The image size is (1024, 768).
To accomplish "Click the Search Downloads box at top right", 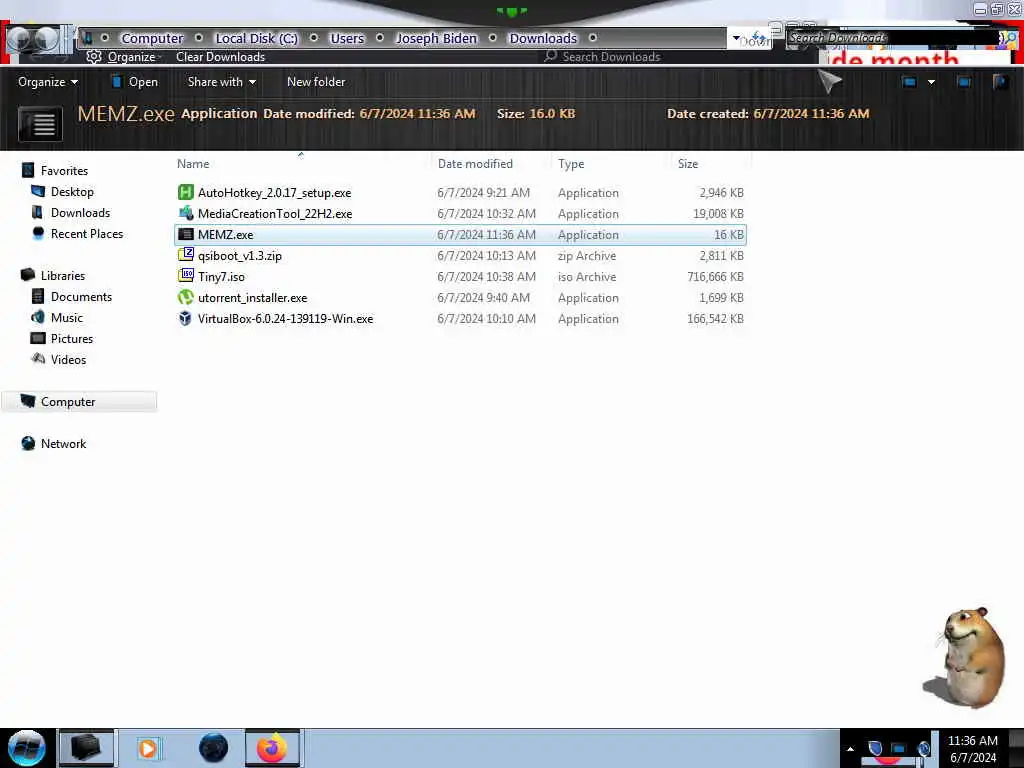I will (892, 38).
